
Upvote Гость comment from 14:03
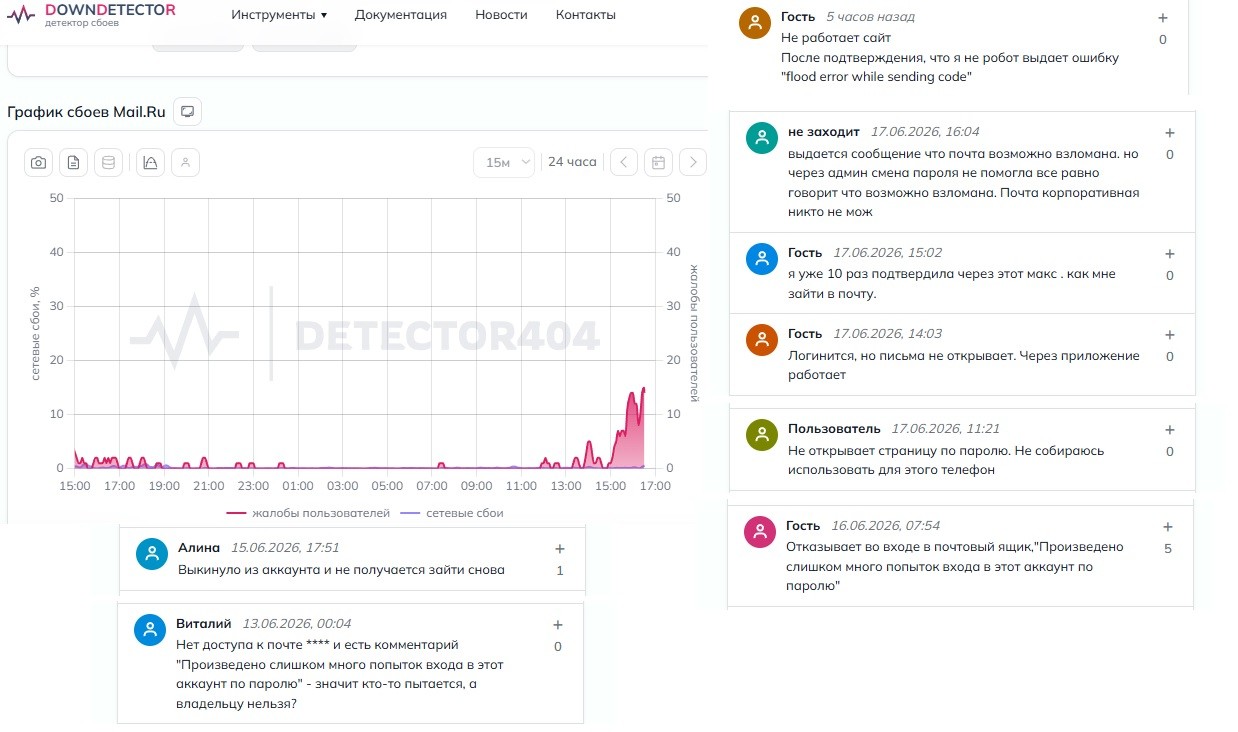click(1169, 335)
